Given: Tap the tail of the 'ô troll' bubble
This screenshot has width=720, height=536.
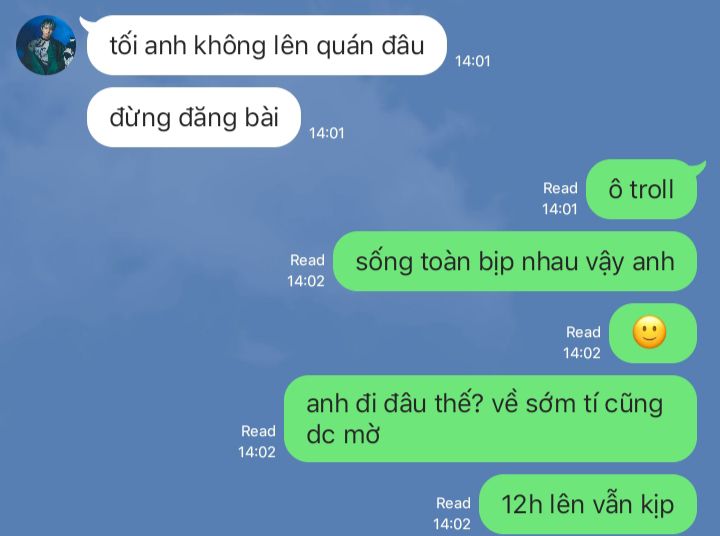Looking at the screenshot, I should [699, 166].
